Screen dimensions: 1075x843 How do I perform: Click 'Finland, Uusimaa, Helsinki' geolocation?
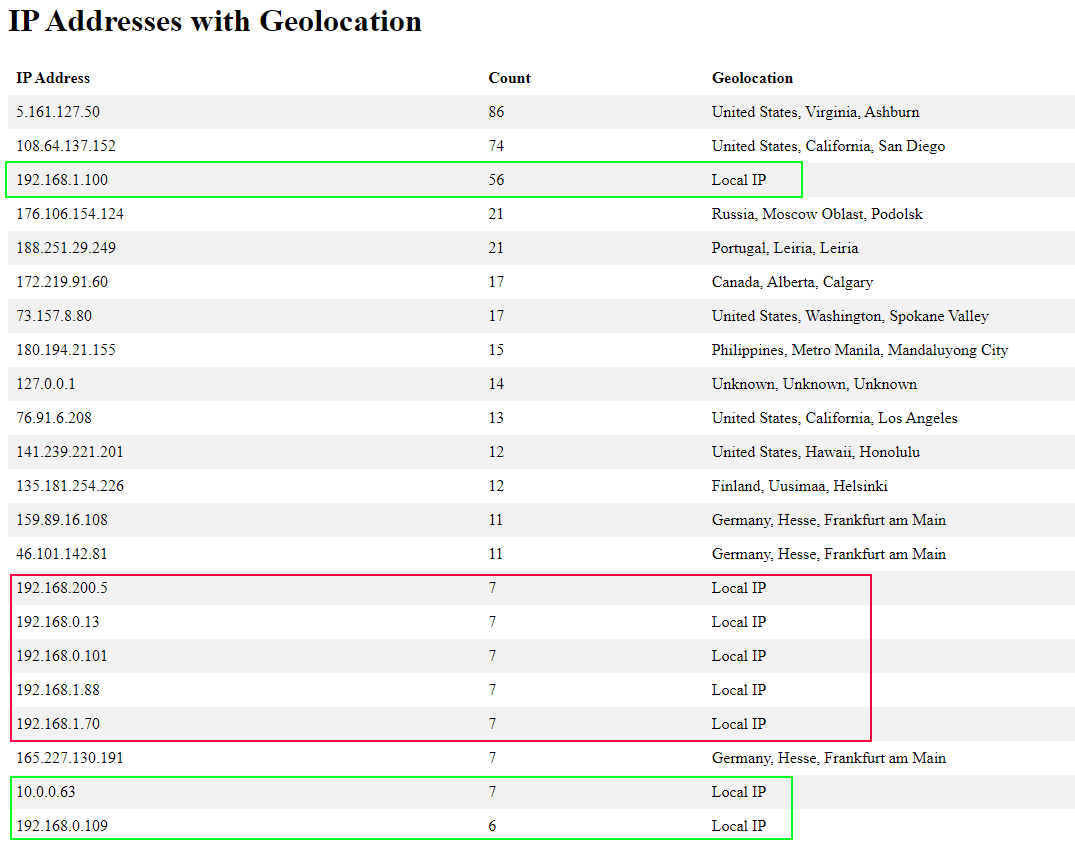799,486
